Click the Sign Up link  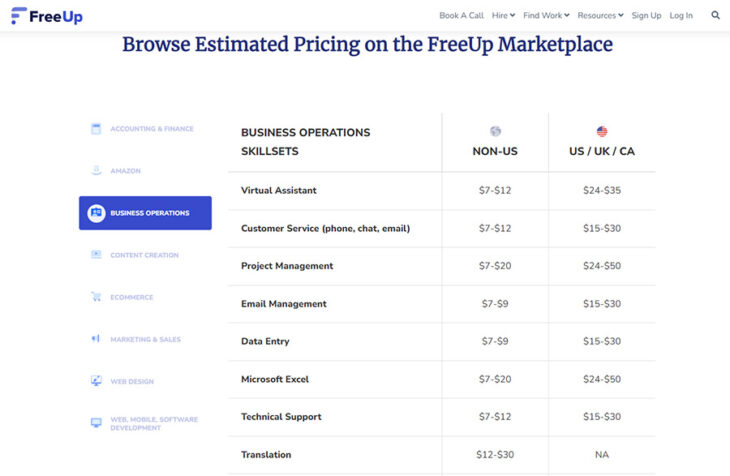pos(646,16)
